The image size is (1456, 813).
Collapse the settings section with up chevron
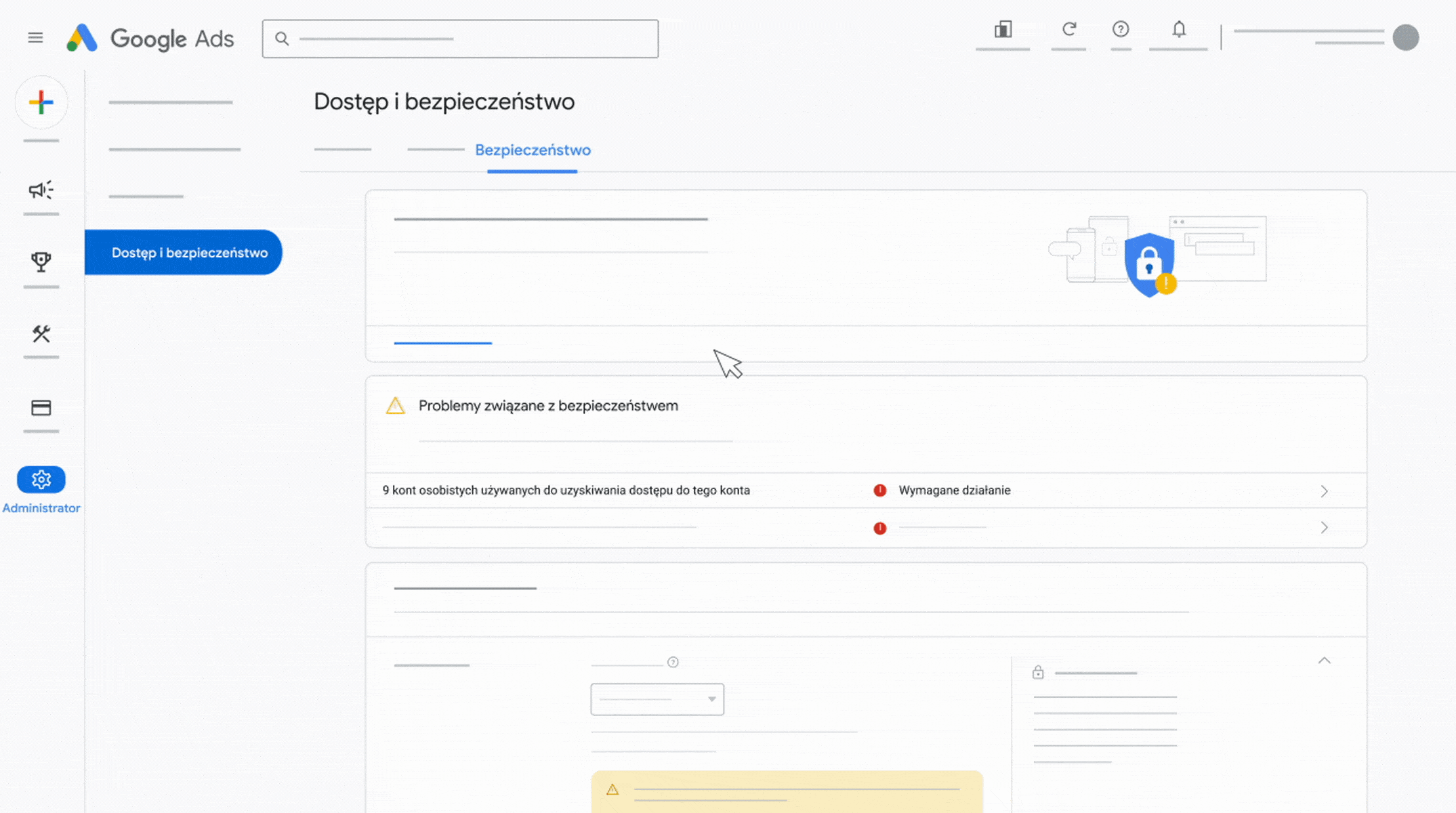1324,661
